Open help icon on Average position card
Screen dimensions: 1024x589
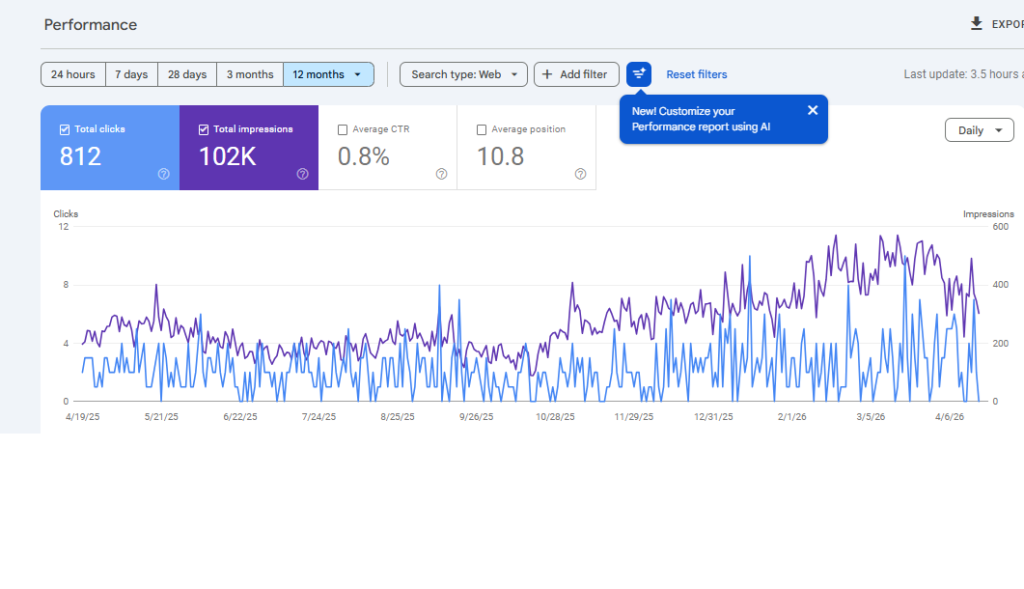(x=580, y=174)
